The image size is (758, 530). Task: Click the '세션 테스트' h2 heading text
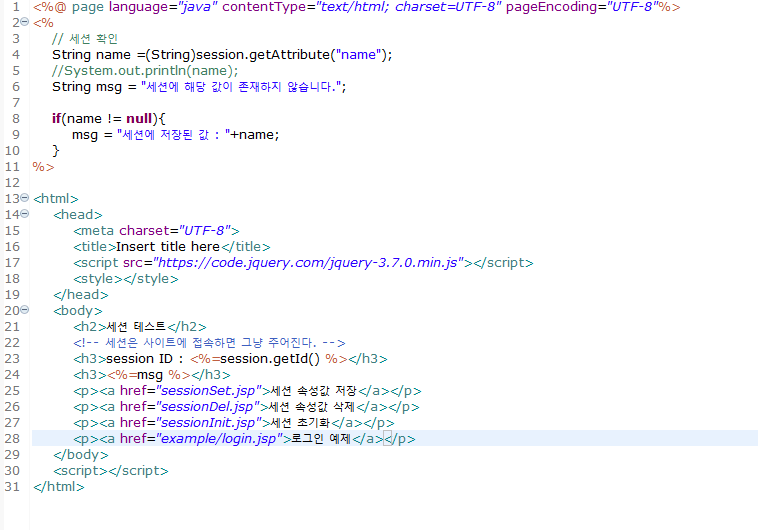click(136, 326)
